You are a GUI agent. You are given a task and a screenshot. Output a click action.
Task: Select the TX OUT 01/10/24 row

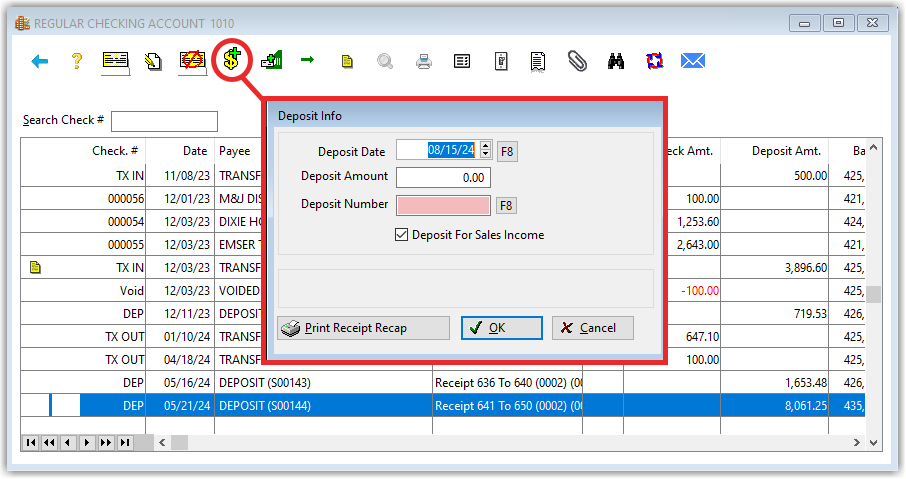tap(443, 336)
